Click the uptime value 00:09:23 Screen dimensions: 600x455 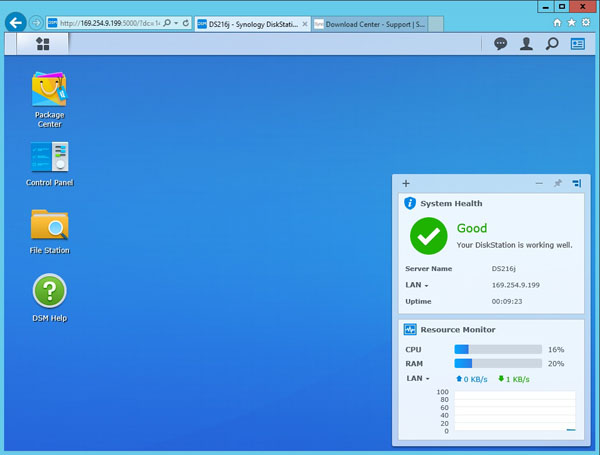pyautogui.click(x=507, y=302)
